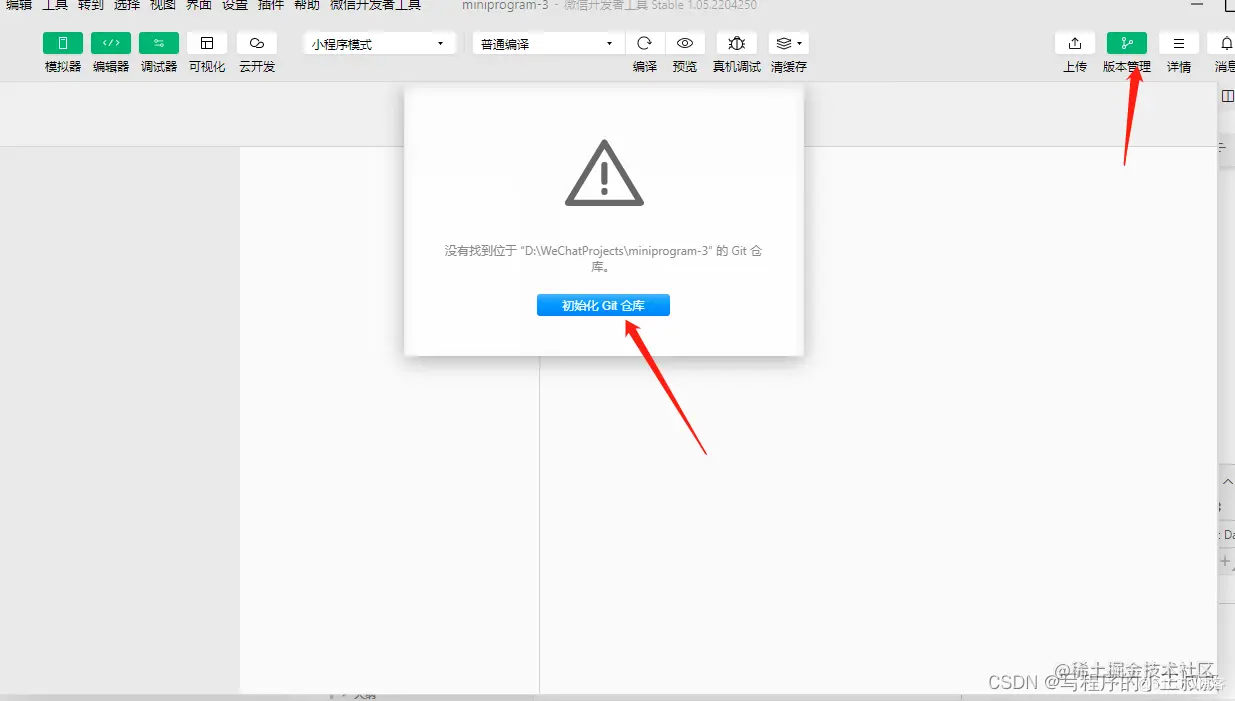Open the 帮助 menu
Image resolution: width=1235 pixels, height=701 pixels.
click(x=307, y=5)
